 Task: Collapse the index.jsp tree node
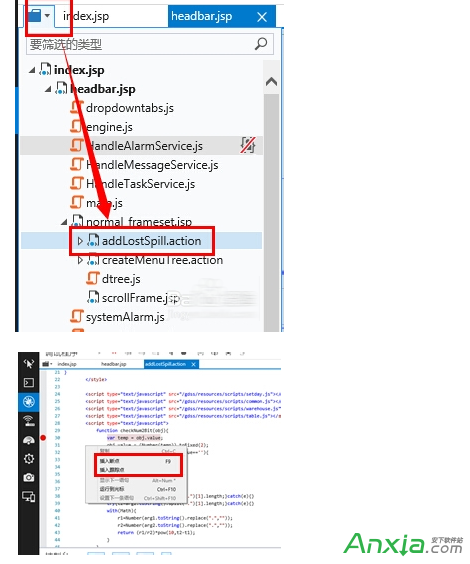pyautogui.click(x=32, y=70)
